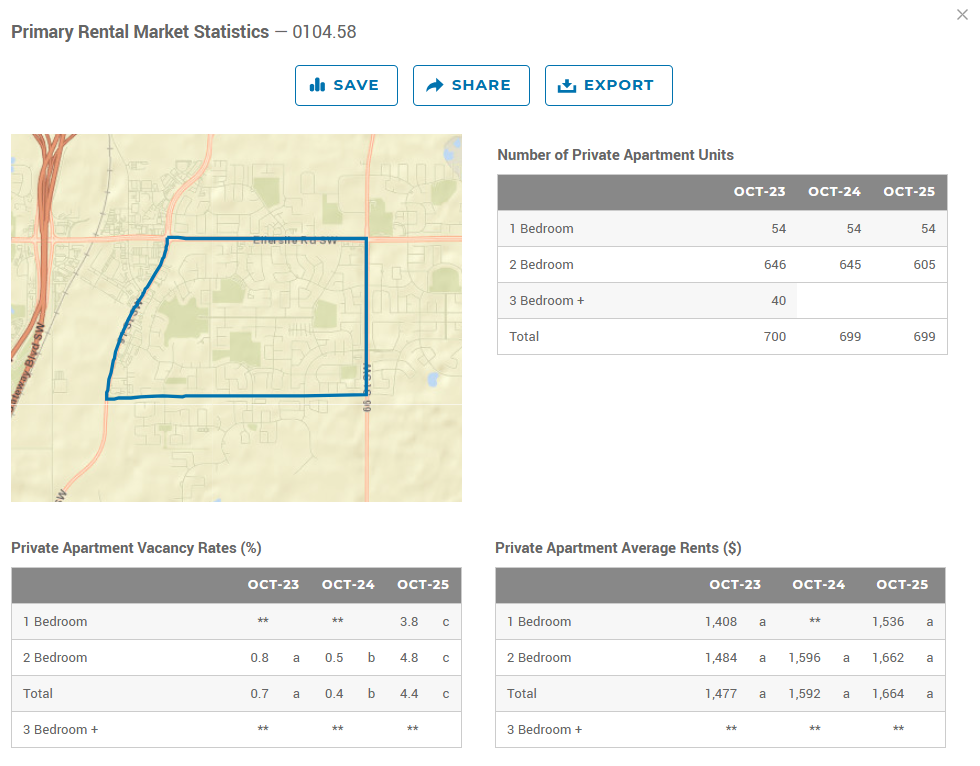980x766 pixels.
Task: Click the Ellerslie Rd SW map label
Action: coord(295,241)
